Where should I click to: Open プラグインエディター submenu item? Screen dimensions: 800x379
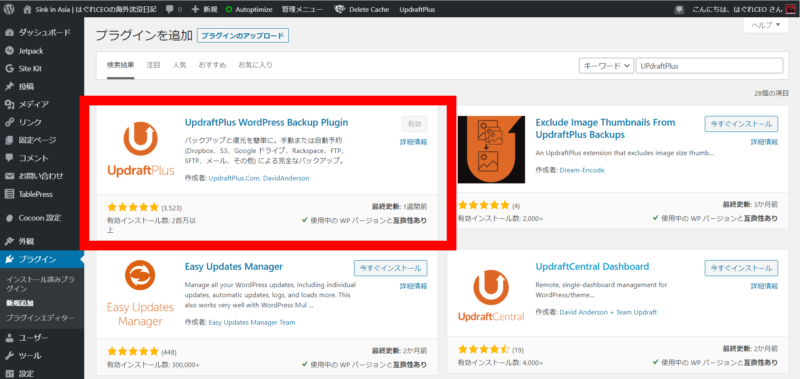tap(40, 318)
